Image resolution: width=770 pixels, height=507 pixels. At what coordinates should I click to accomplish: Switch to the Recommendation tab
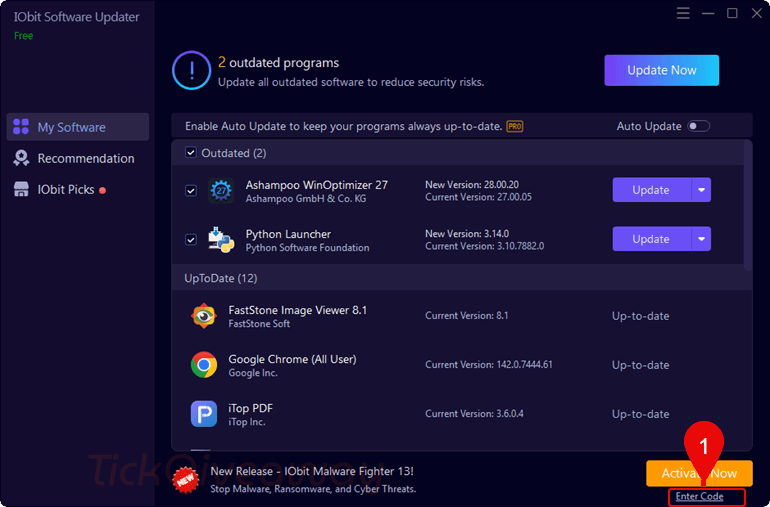pyautogui.click(x=78, y=158)
